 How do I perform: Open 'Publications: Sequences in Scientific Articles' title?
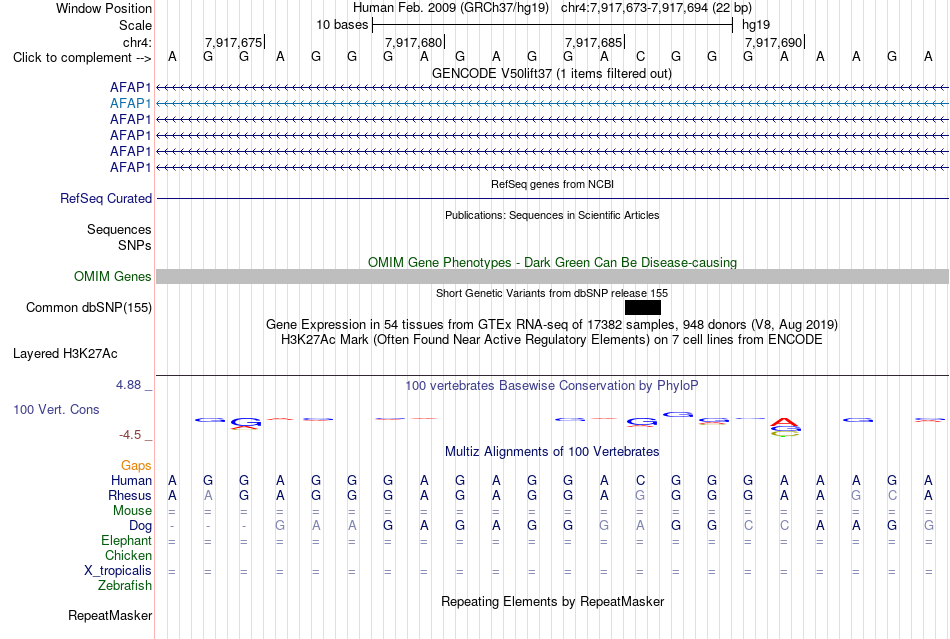[552, 215]
